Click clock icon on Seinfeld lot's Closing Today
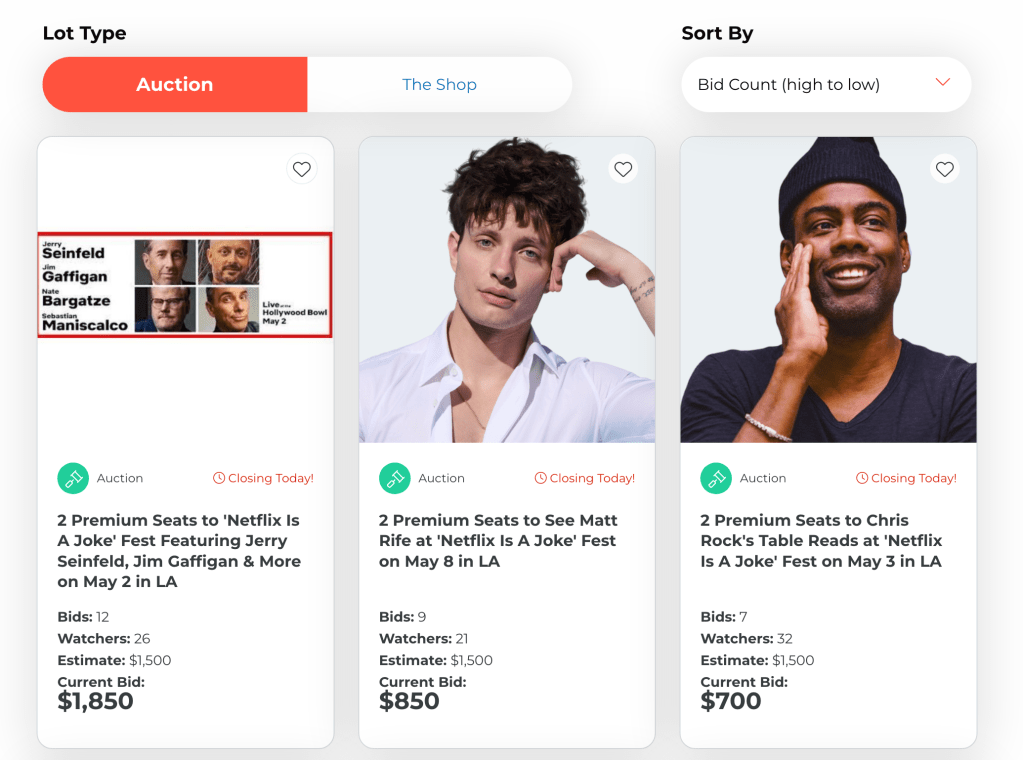Screen dimensions: 1023x760 coord(219,478)
